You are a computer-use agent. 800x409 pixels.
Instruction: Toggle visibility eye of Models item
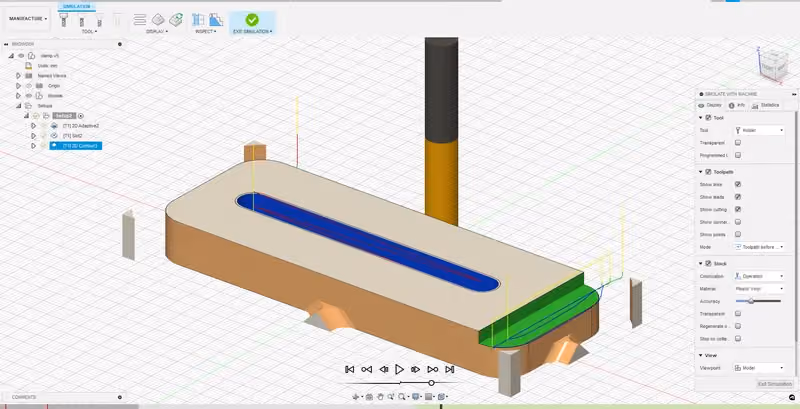(x=29, y=96)
